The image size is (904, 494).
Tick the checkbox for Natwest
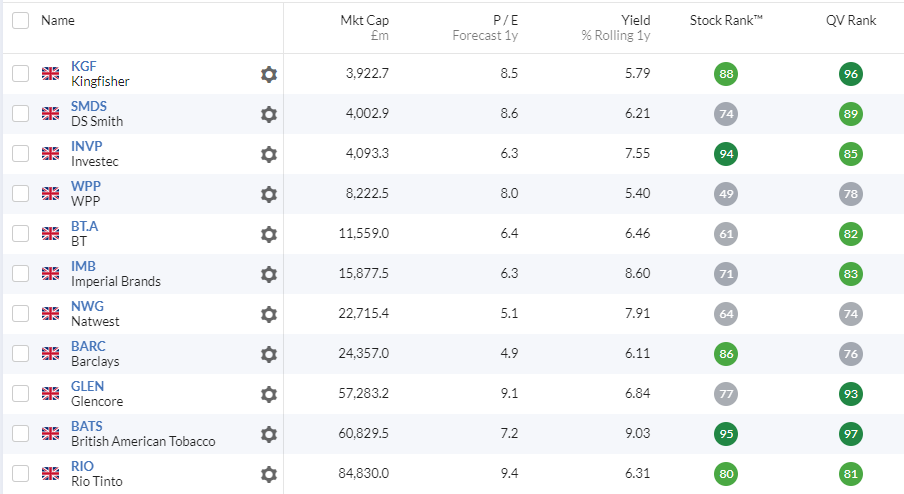tap(21, 313)
